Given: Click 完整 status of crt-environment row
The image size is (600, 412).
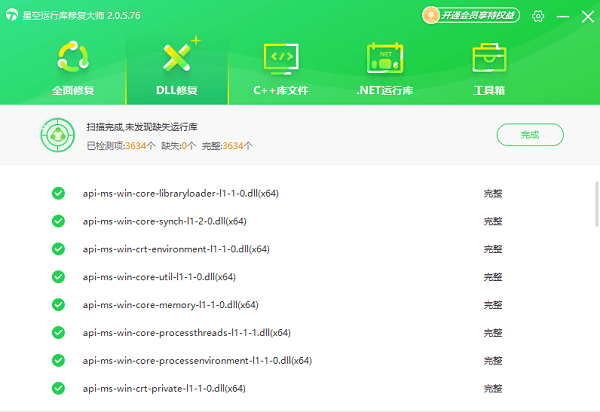Looking at the screenshot, I should coord(493,249).
